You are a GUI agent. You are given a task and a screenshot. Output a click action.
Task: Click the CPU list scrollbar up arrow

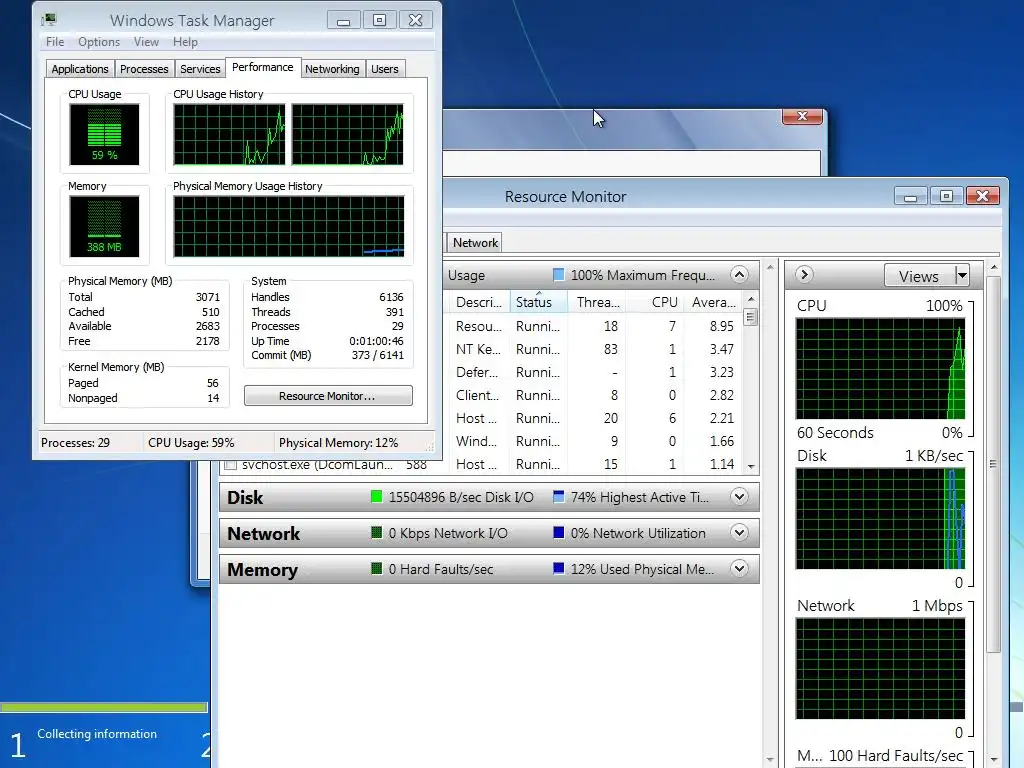coord(751,299)
